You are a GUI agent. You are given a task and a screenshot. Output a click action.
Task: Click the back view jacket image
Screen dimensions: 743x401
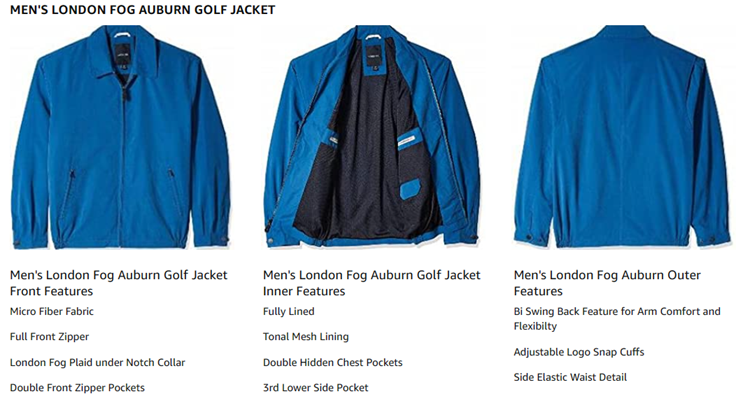click(623, 140)
